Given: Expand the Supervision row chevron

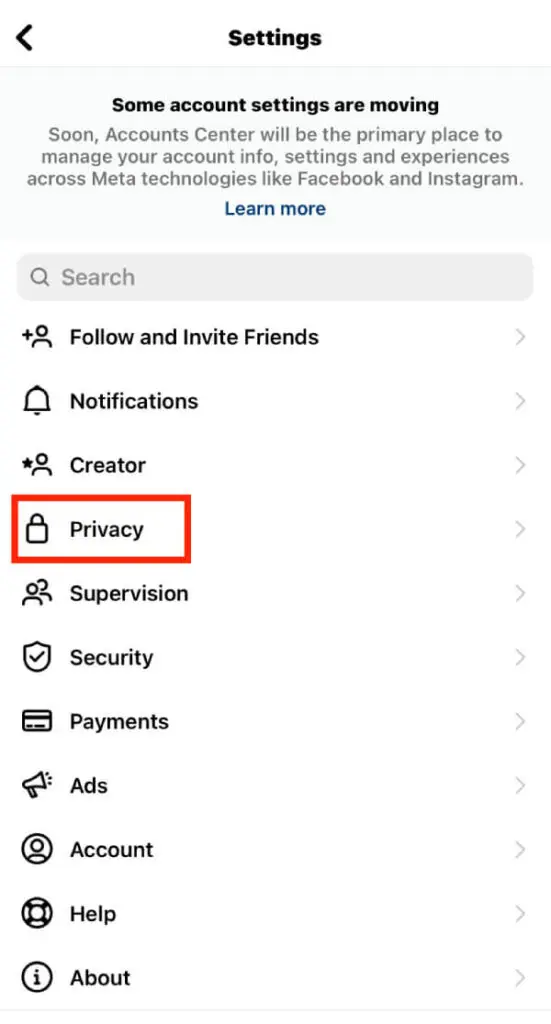Looking at the screenshot, I should tap(520, 593).
